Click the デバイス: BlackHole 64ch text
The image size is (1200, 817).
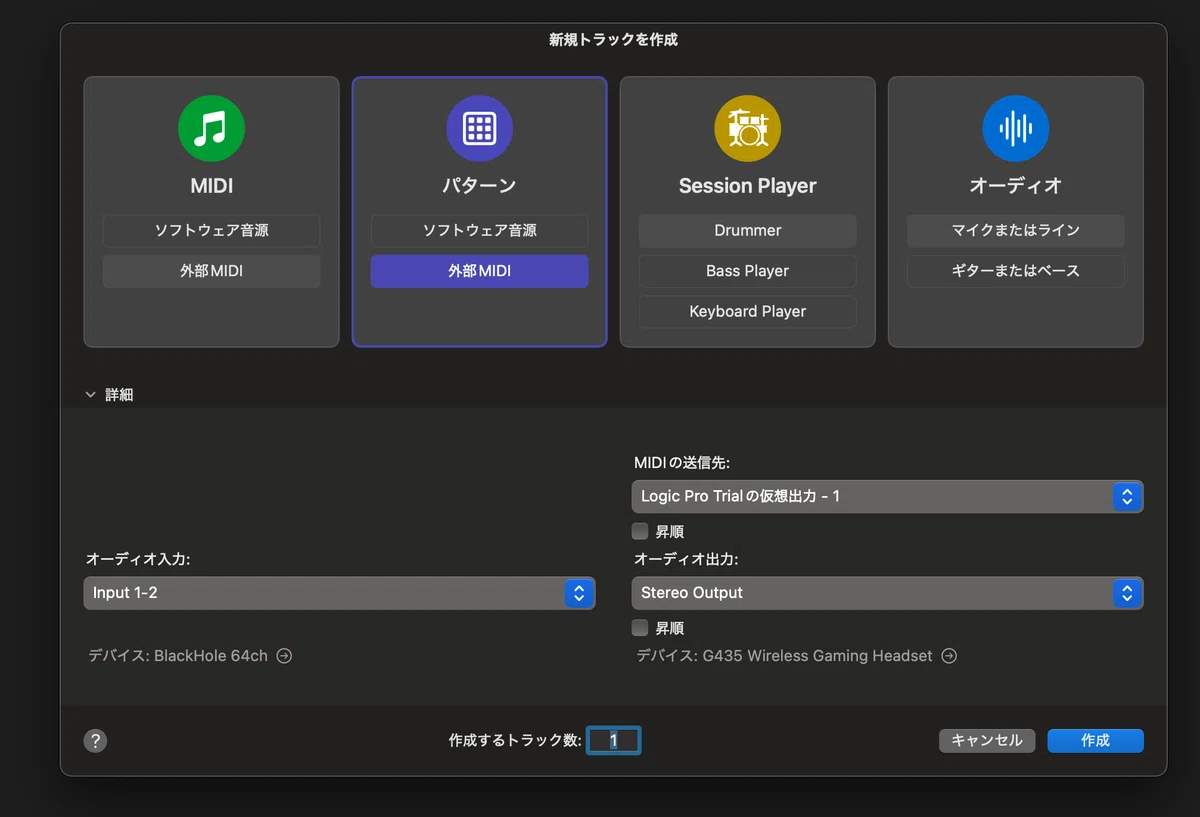coord(178,656)
